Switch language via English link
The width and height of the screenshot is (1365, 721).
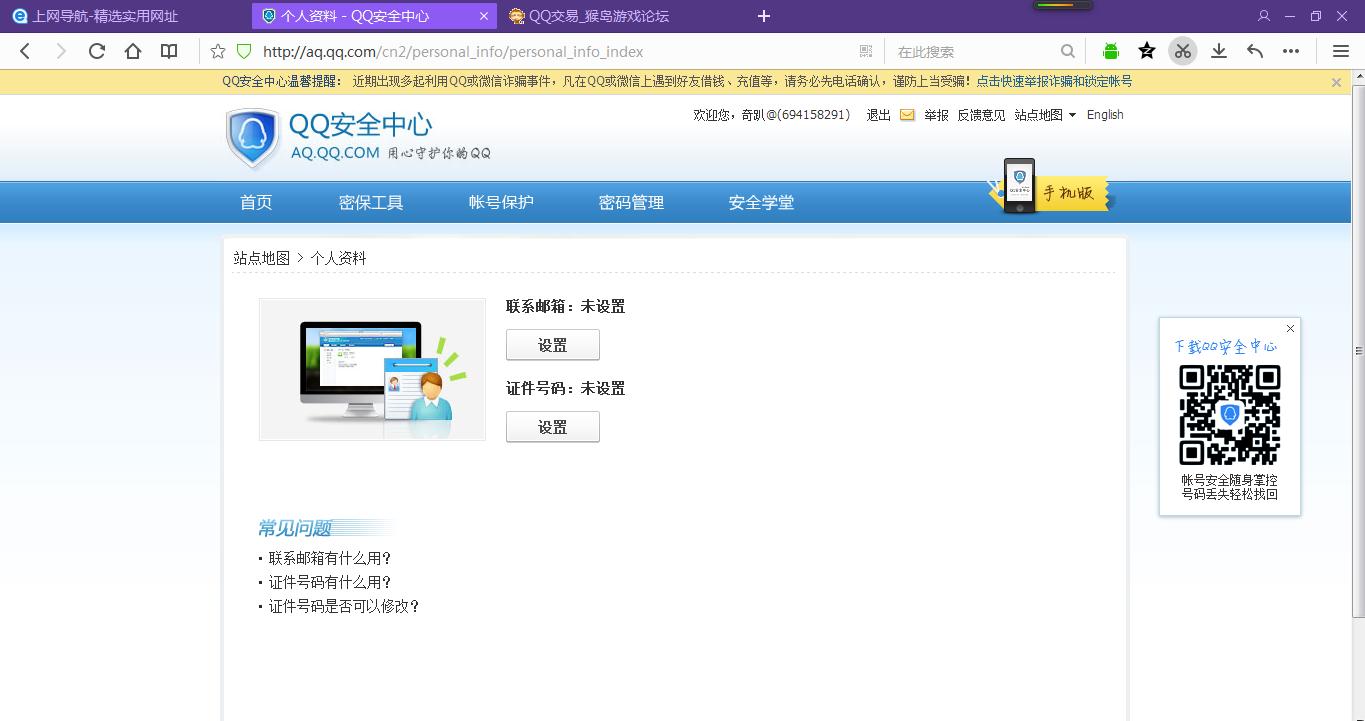click(x=1105, y=115)
